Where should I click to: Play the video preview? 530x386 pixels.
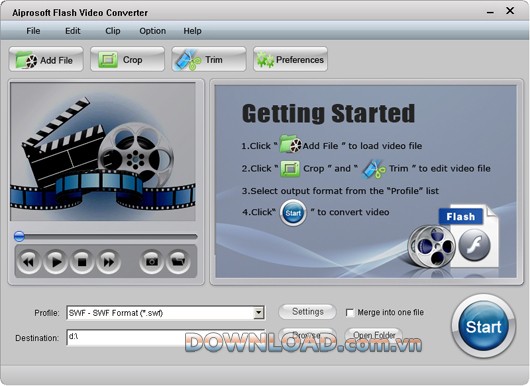tap(55, 261)
